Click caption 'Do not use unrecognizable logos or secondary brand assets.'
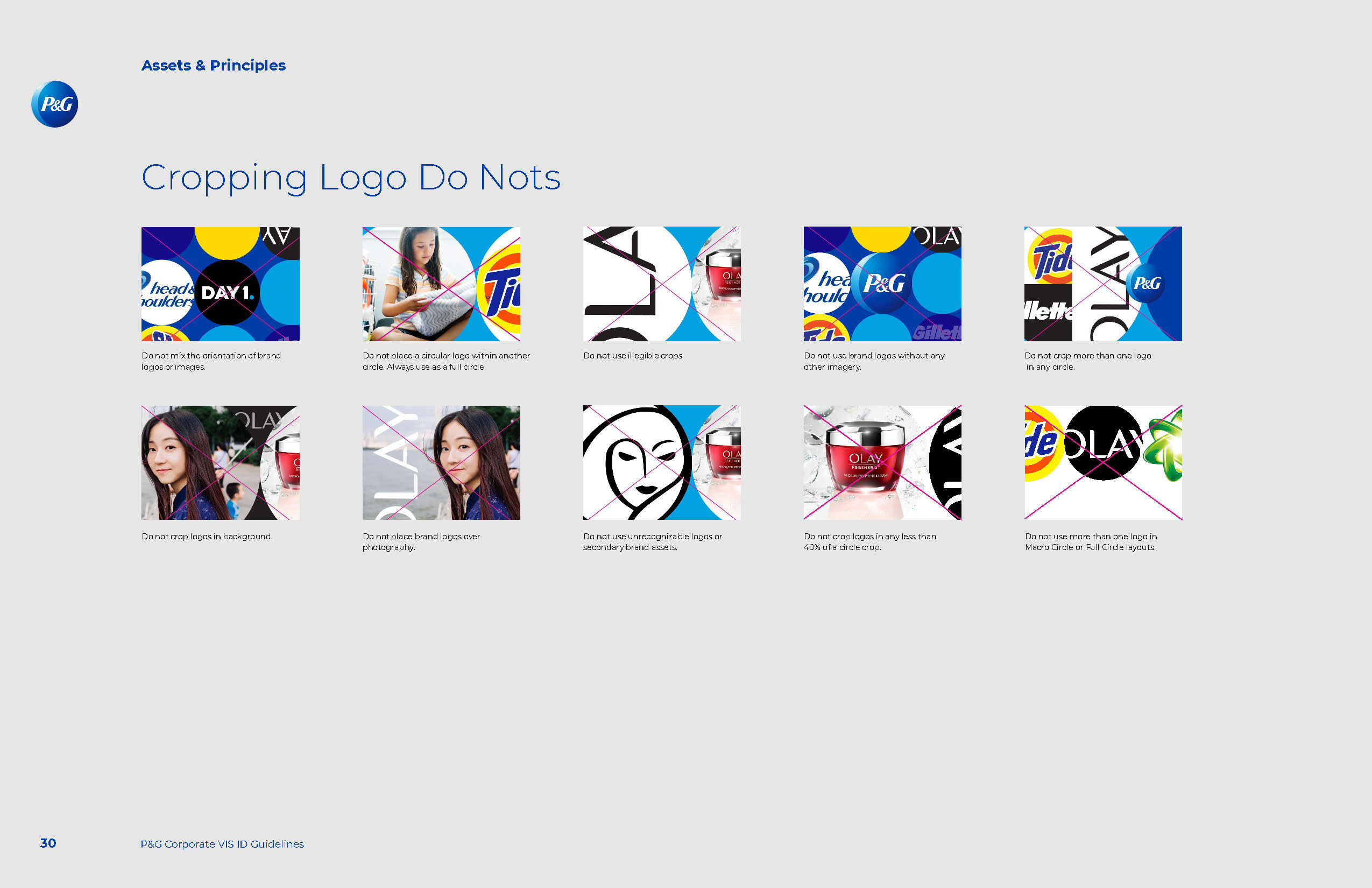Screen dimensions: 1372x888 [652, 541]
